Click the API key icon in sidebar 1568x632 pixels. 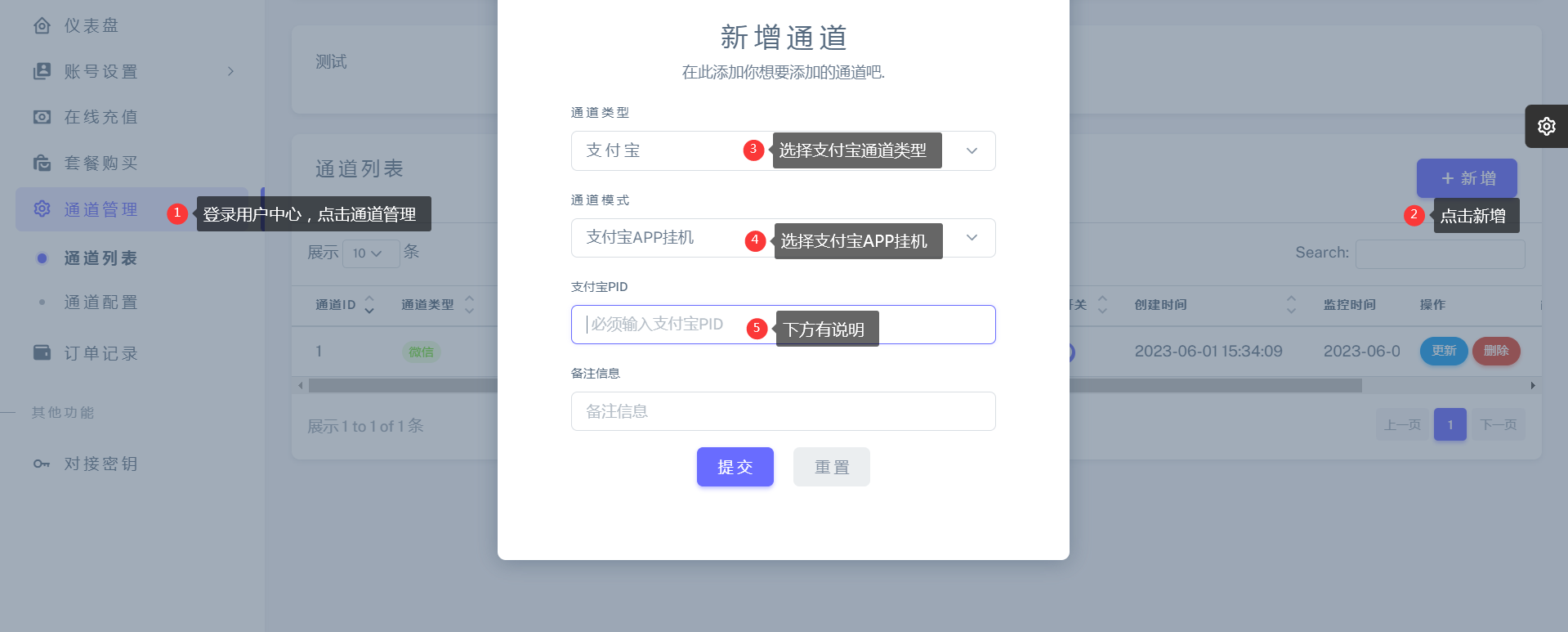[x=42, y=464]
